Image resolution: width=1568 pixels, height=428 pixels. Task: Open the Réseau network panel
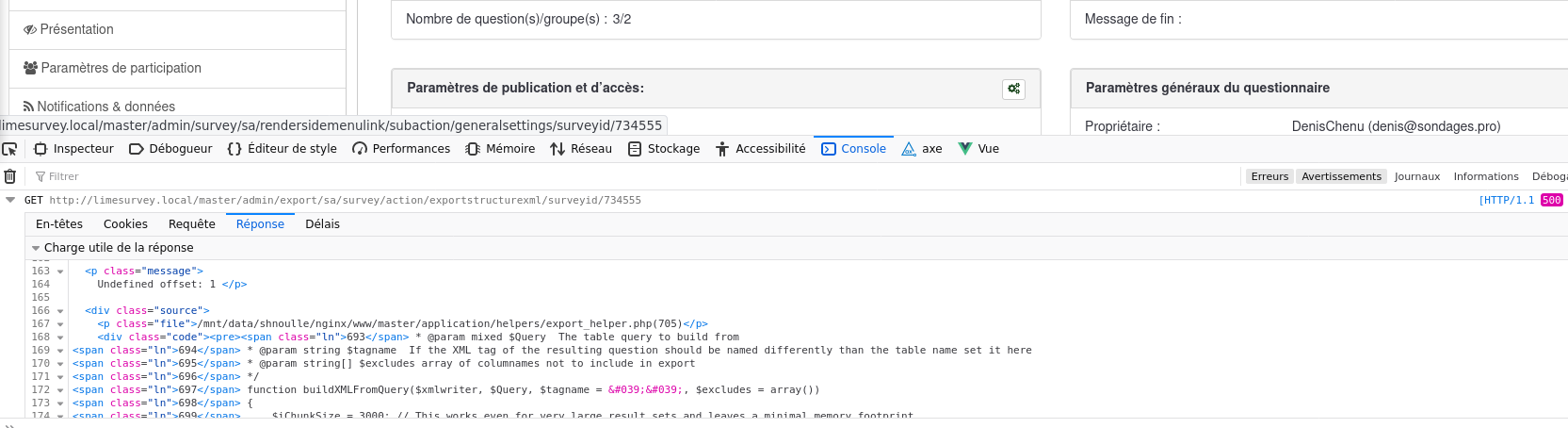(x=581, y=149)
